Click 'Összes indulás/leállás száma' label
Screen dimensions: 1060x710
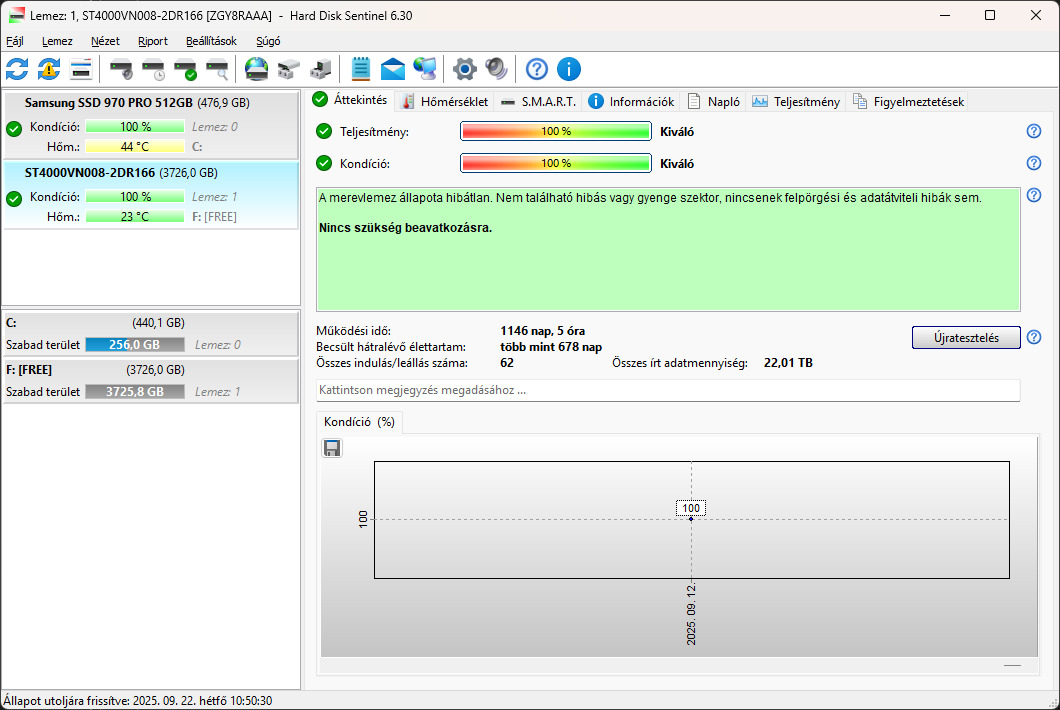coord(392,363)
